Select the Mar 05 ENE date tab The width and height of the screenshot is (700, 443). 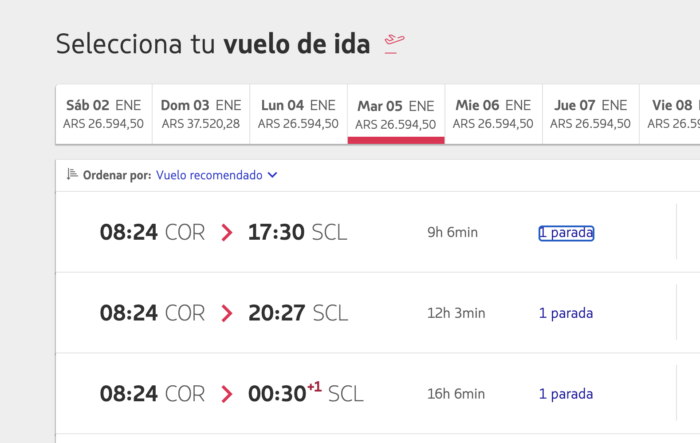pyautogui.click(x=395, y=114)
